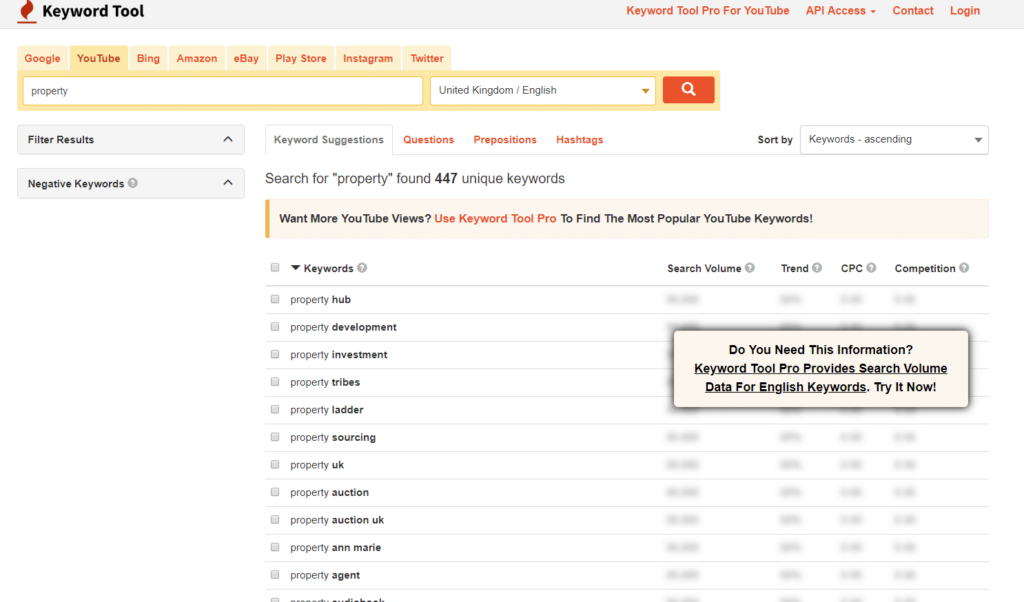The height and width of the screenshot is (602, 1024).
Task: Click the 'property investment' keyword text
Action: pyautogui.click(x=339, y=355)
